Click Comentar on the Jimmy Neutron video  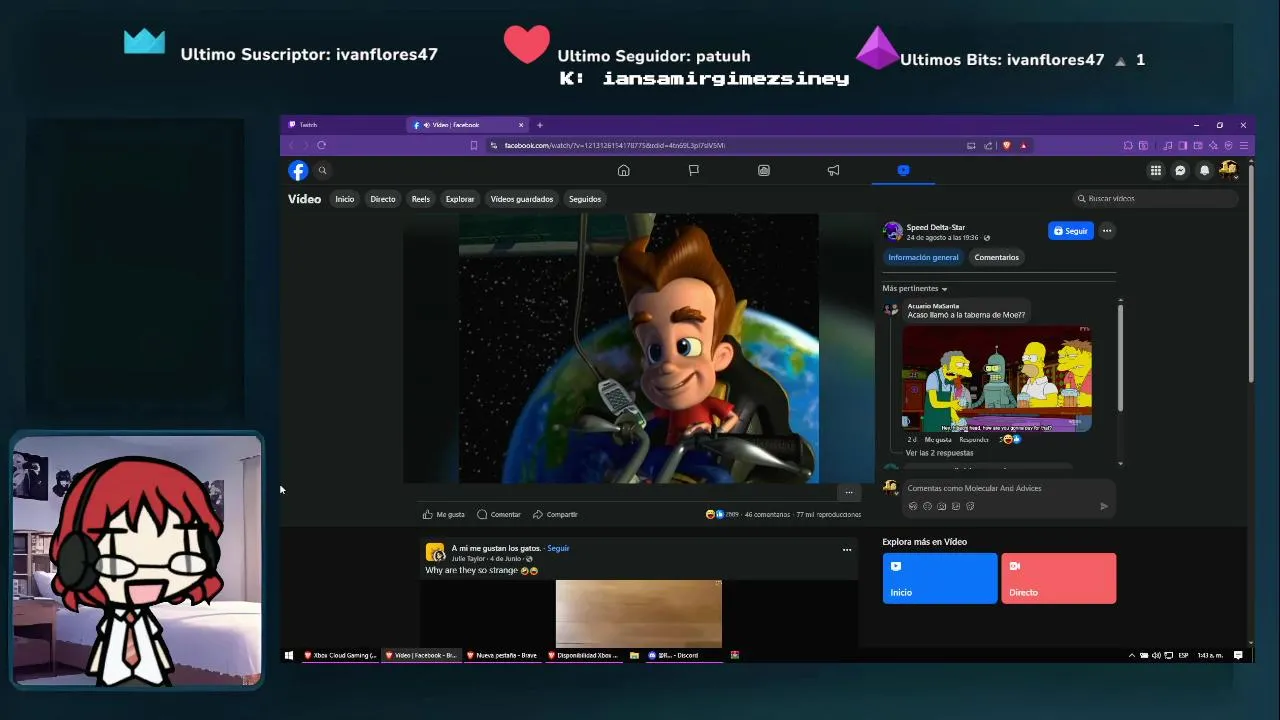[498, 514]
